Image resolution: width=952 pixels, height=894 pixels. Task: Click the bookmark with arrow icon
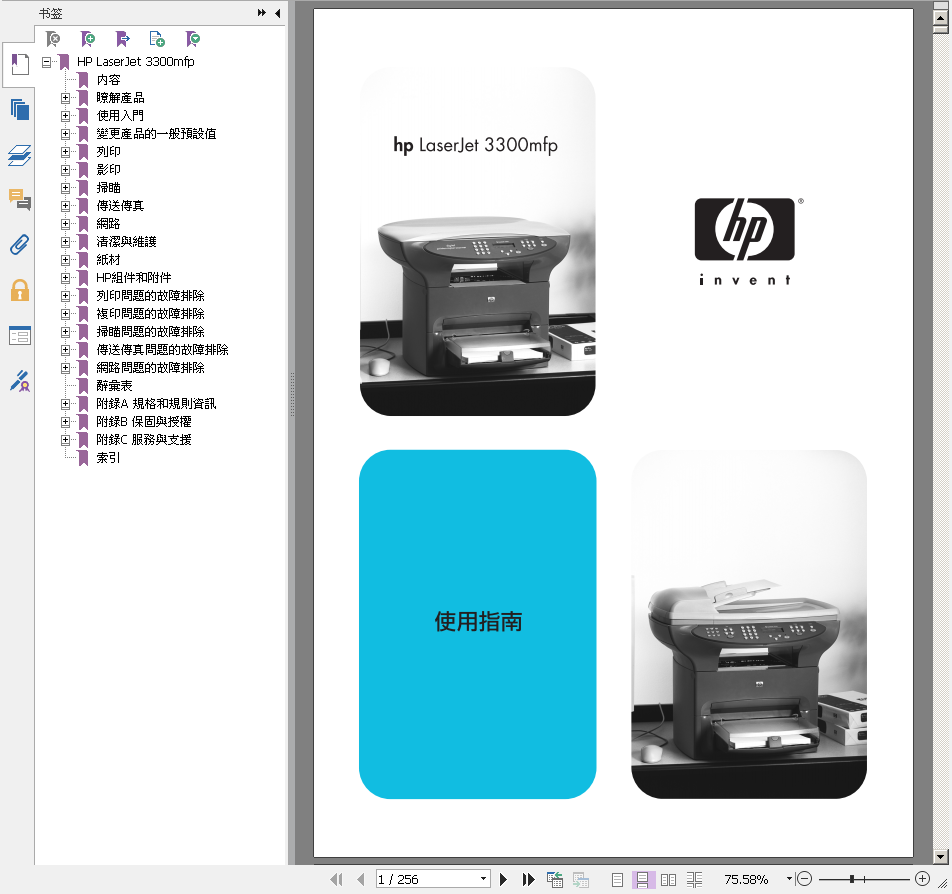point(123,39)
